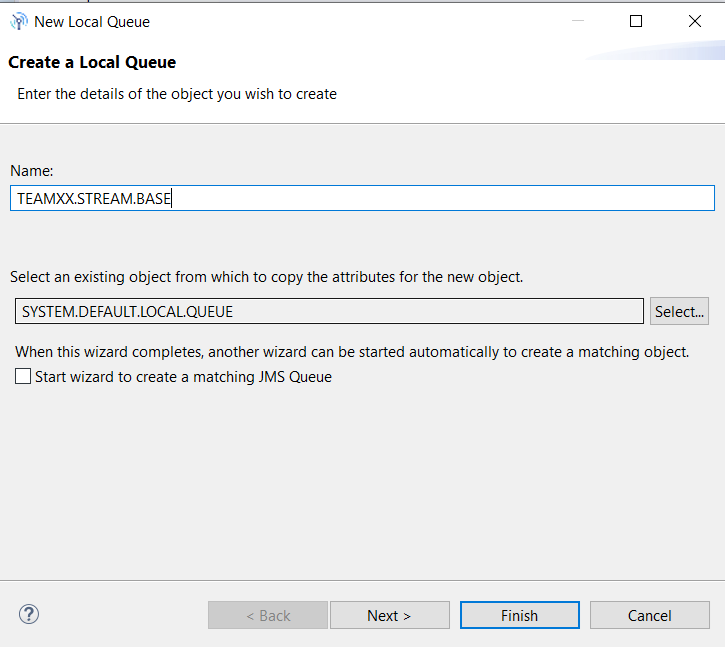
Task: Click the MQ Explorer icon in title bar
Action: [18, 21]
